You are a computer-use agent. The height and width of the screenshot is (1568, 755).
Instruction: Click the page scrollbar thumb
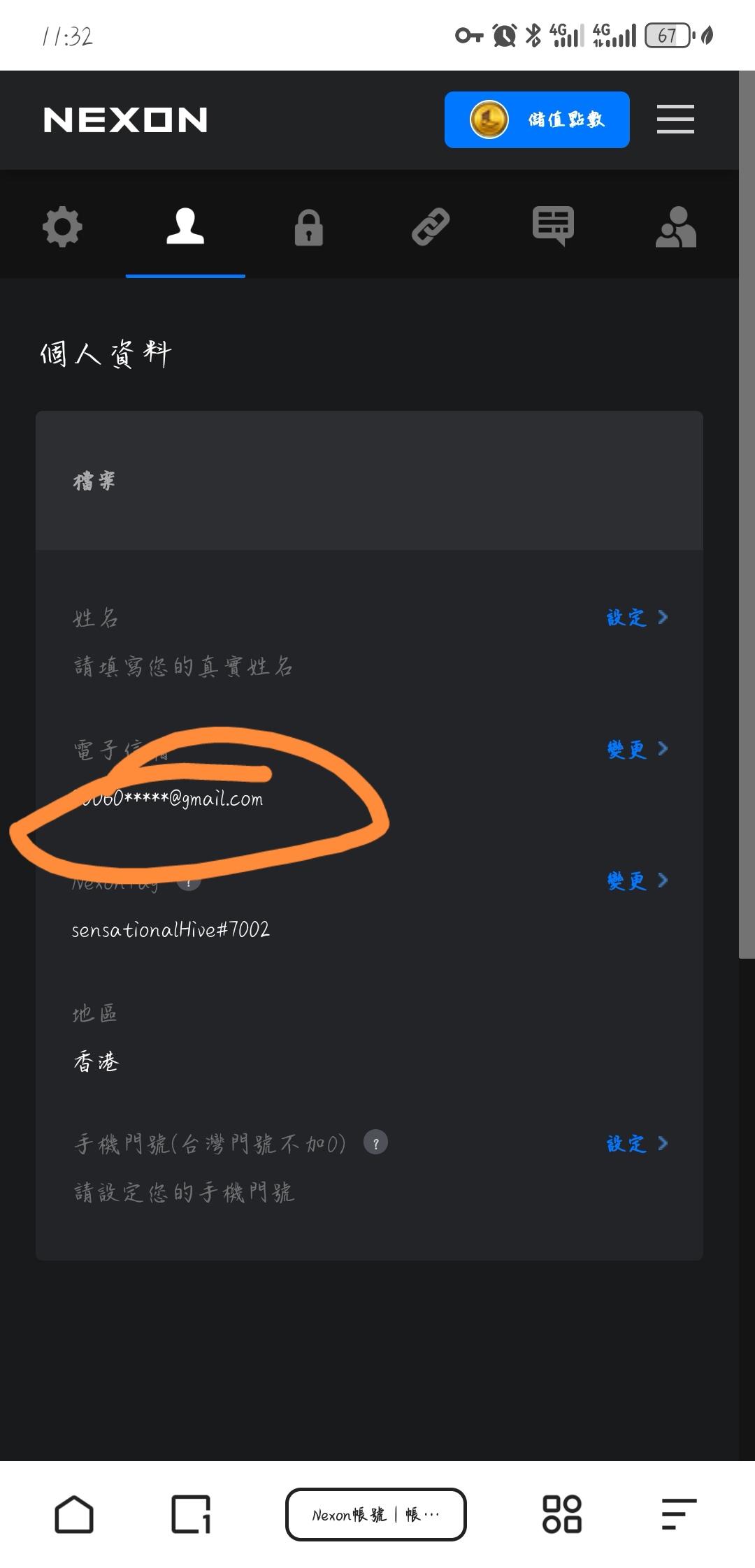[x=747, y=514]
